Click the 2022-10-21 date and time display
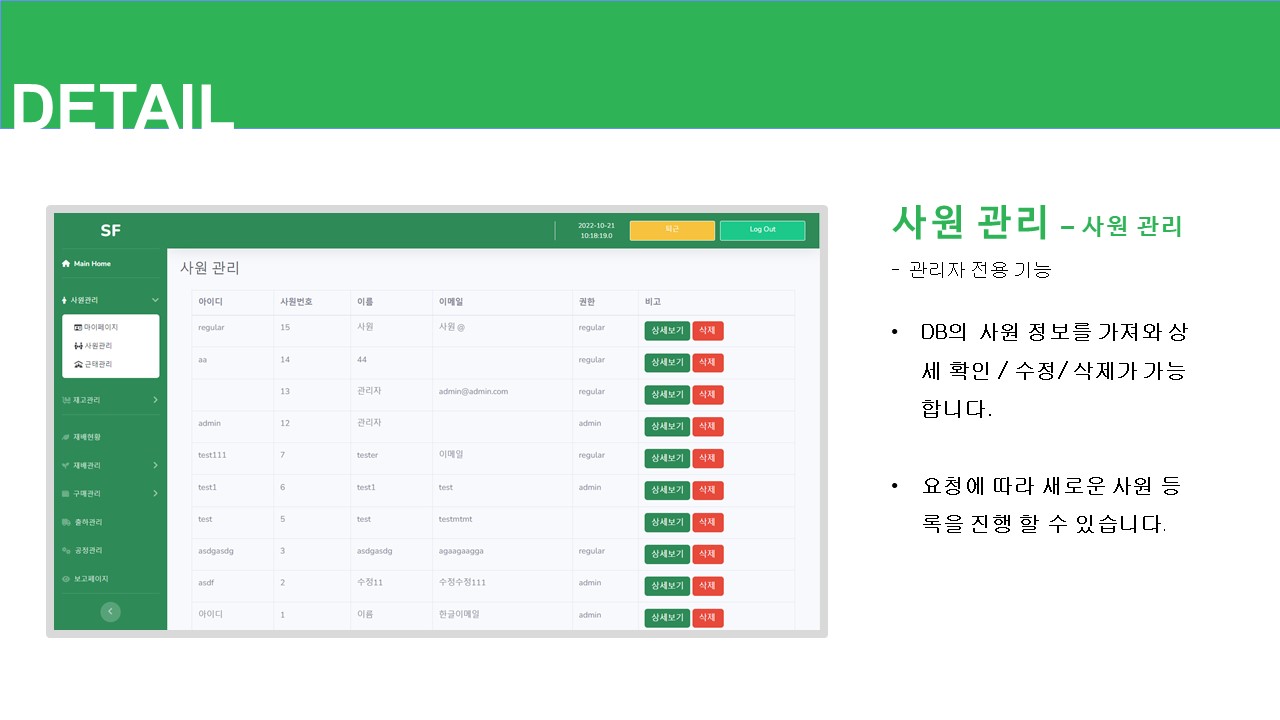Screen dimensions: 1280x720 [x=596, y=231]
